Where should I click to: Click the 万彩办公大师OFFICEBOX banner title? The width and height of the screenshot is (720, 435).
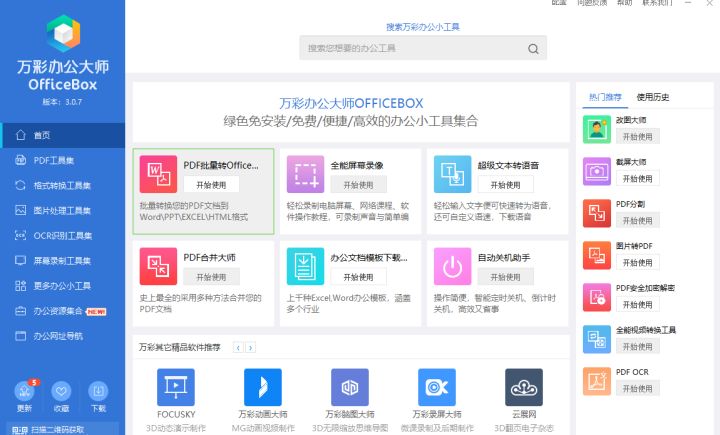(x=351, y=104)
